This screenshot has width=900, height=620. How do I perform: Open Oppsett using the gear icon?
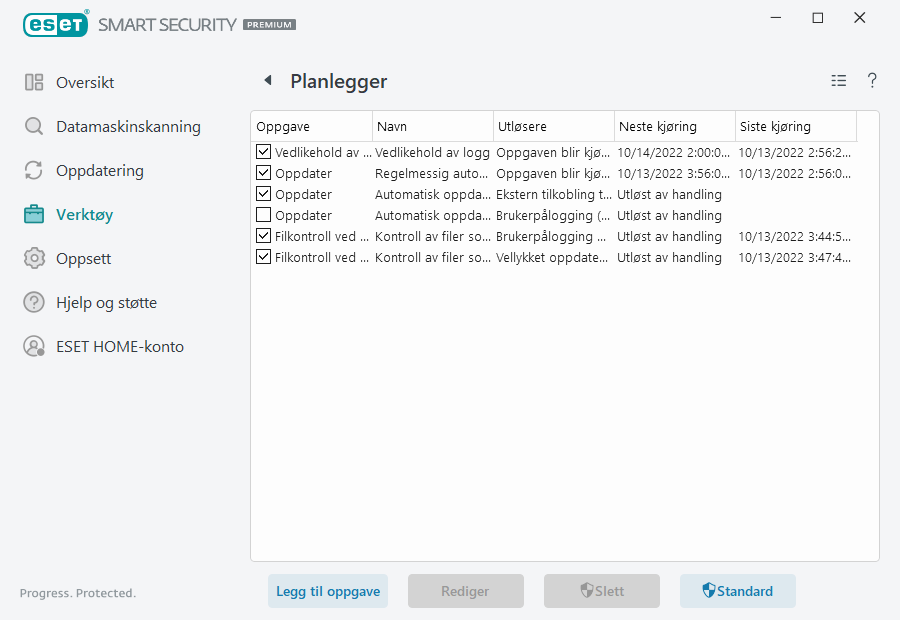point(34,258)
